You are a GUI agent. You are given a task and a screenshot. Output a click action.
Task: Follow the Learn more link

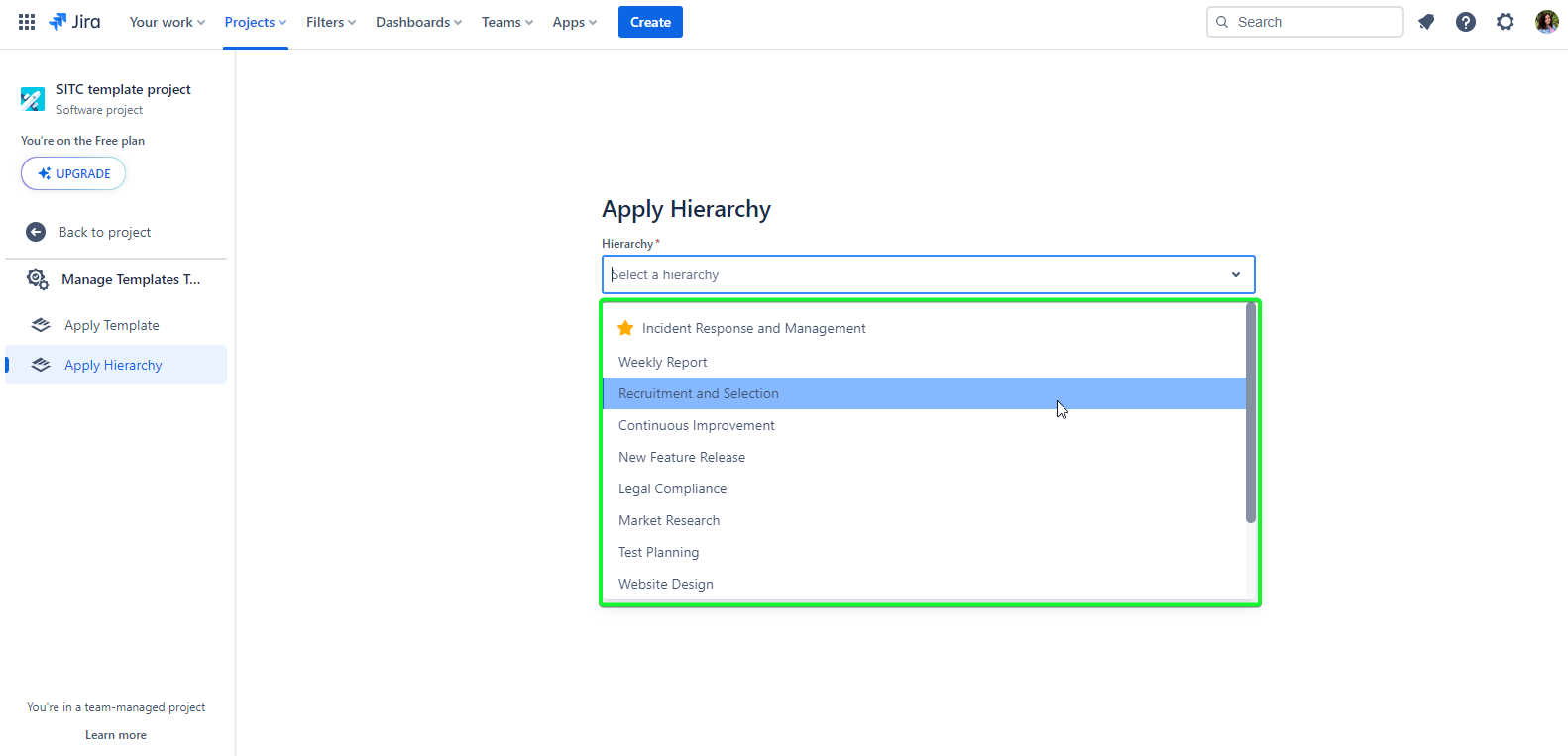coord(116,735)
